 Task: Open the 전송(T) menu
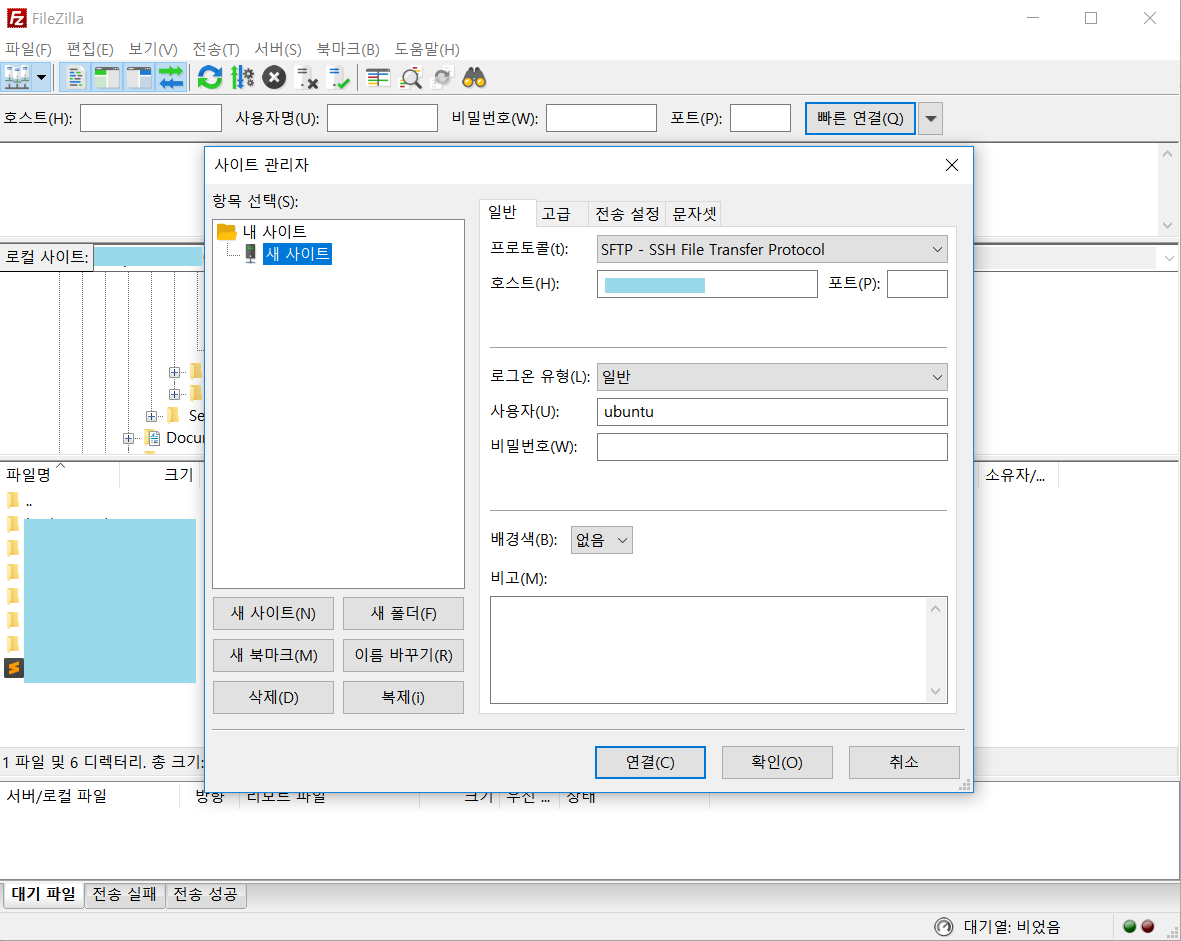(215, 49)
